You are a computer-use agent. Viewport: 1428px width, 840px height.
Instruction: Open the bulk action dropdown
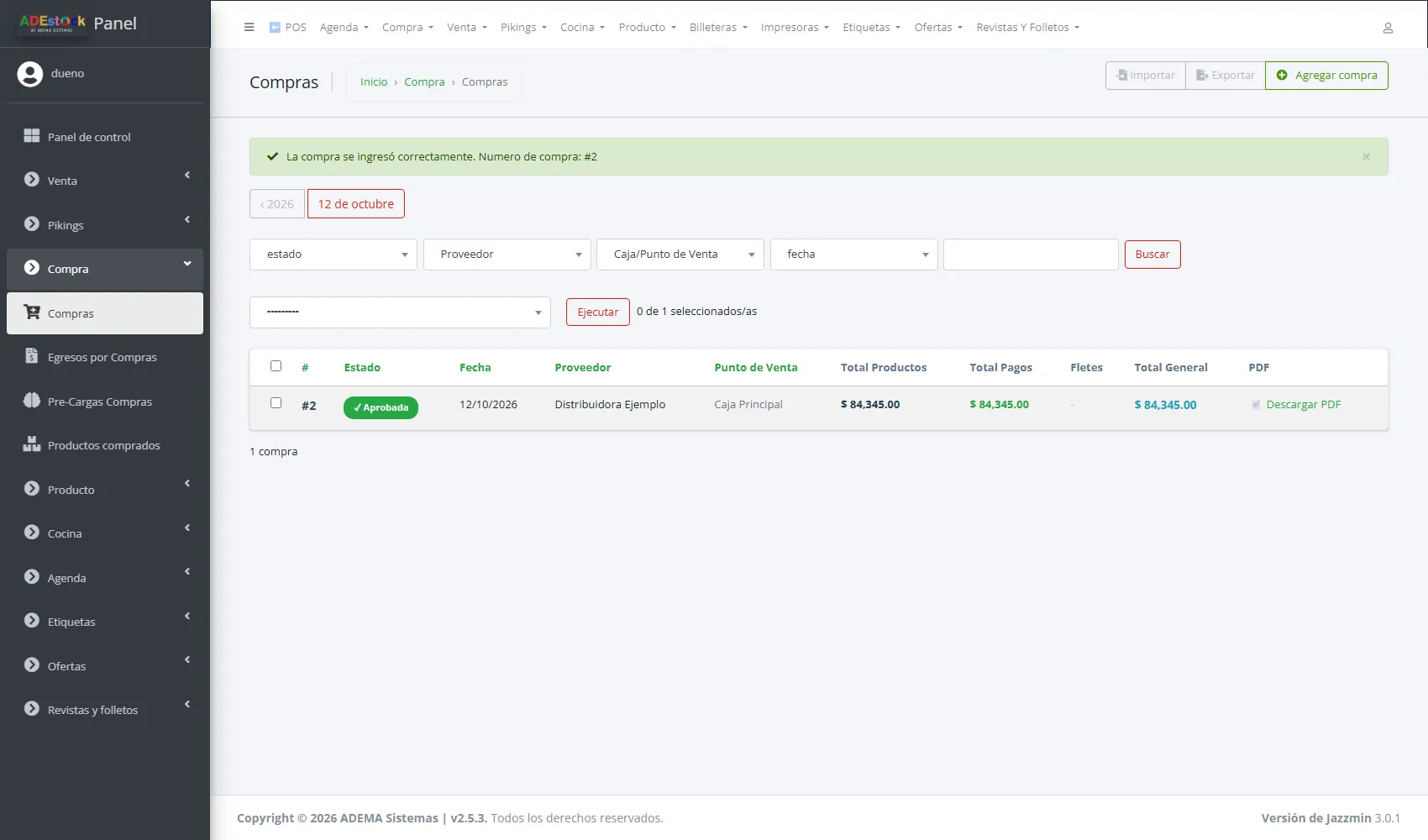pyautogui.click(x=400, y=312)
